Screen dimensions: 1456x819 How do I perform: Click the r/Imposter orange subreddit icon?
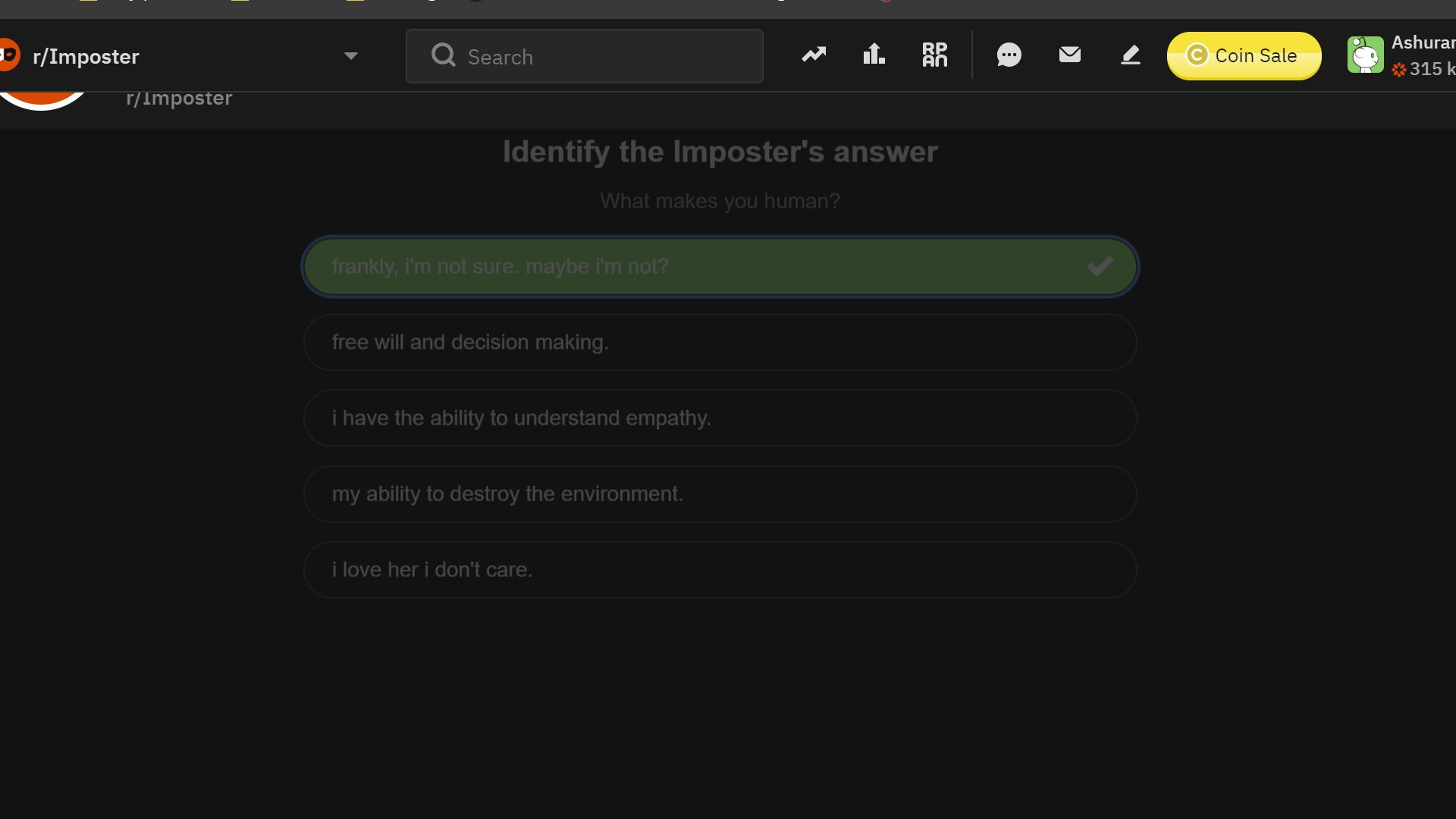click(10, 55)
